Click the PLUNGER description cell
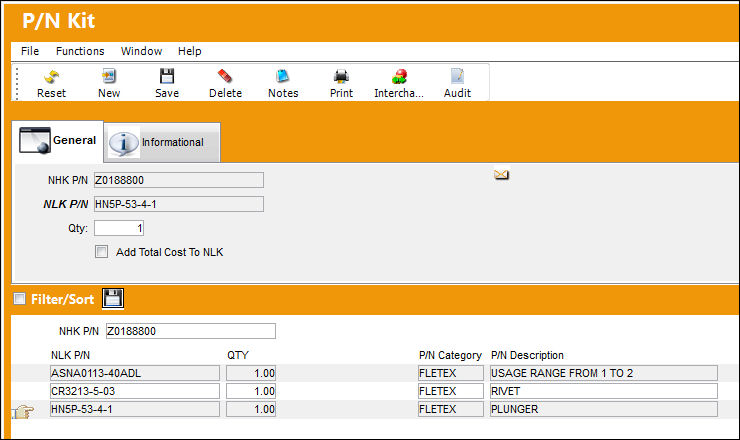 (604, 409)
